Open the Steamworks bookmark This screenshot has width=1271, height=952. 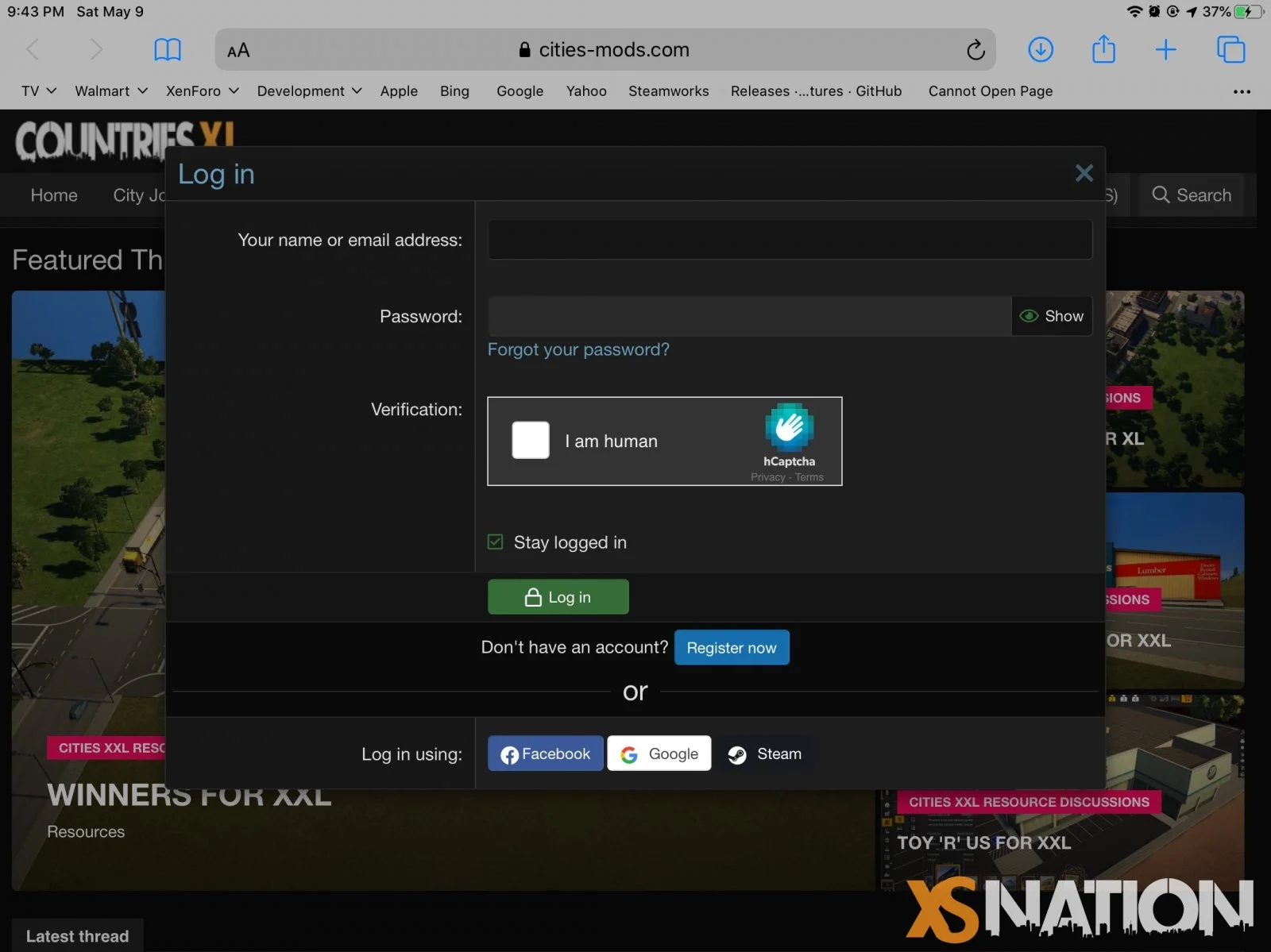pos(668,91)
